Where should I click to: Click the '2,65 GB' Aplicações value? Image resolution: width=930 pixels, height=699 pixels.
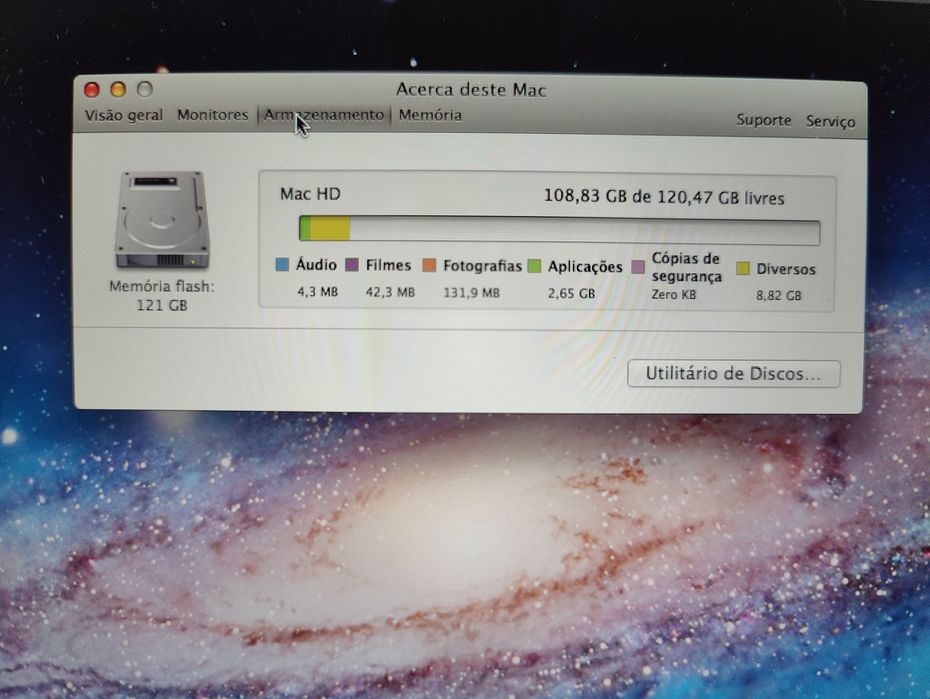(571, 293)
